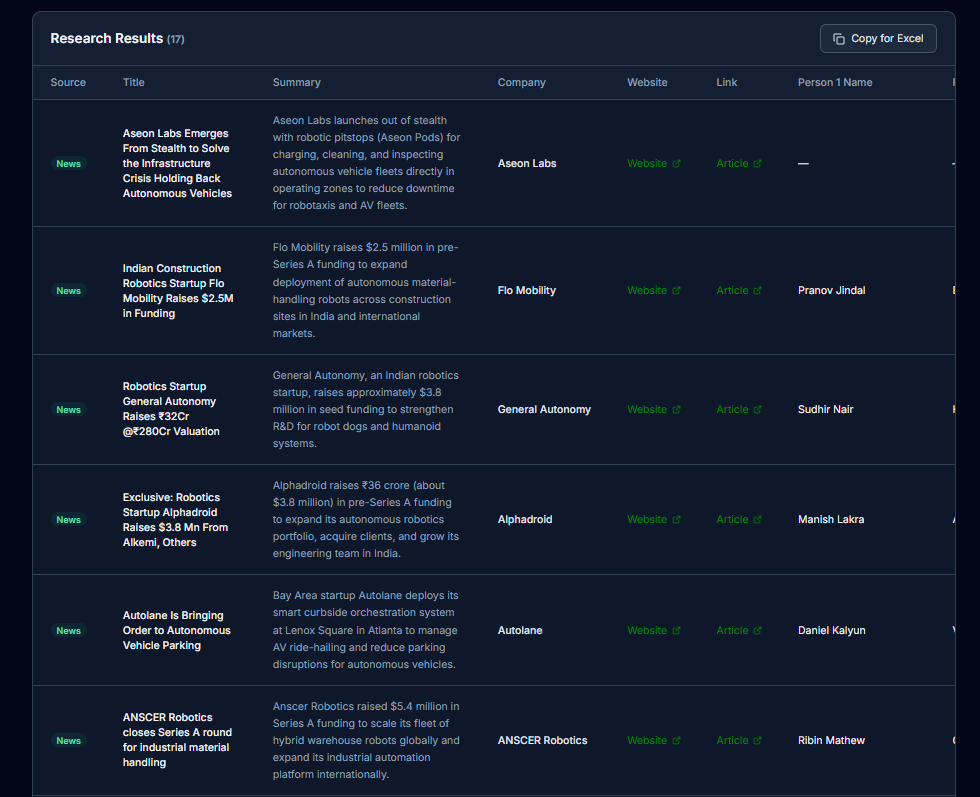The width and height of the screenshot is (980, 797).
Task: Click the Source column header
Action: point(68,83)
